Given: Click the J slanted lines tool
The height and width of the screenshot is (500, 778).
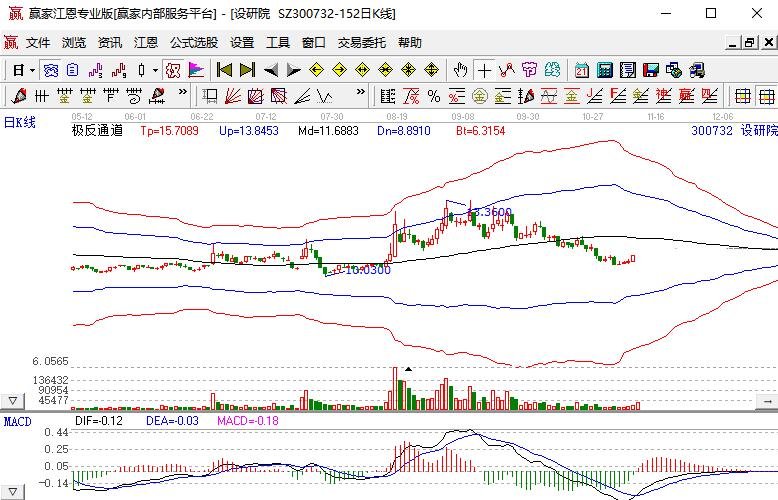Looking at the screenshot, I should point(594,96).
